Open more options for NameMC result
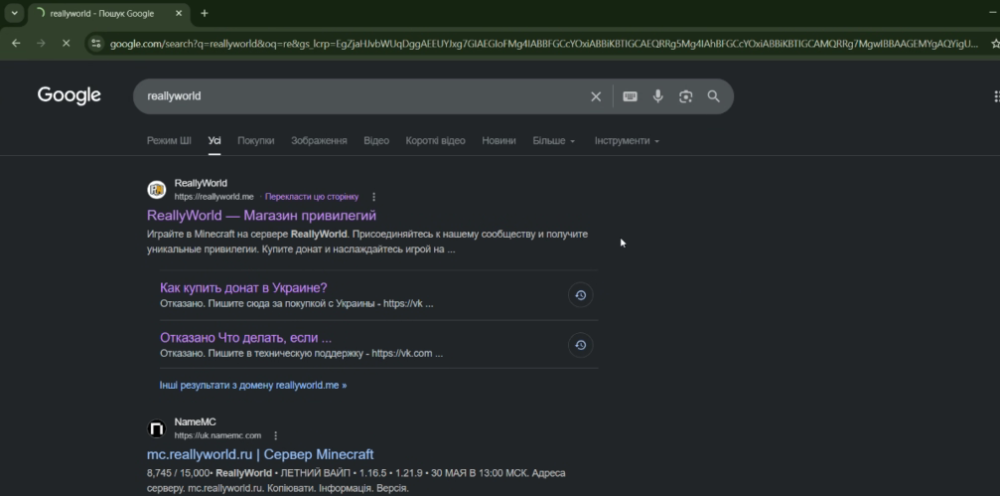The image size is (1000, 496). pos(276,436)
